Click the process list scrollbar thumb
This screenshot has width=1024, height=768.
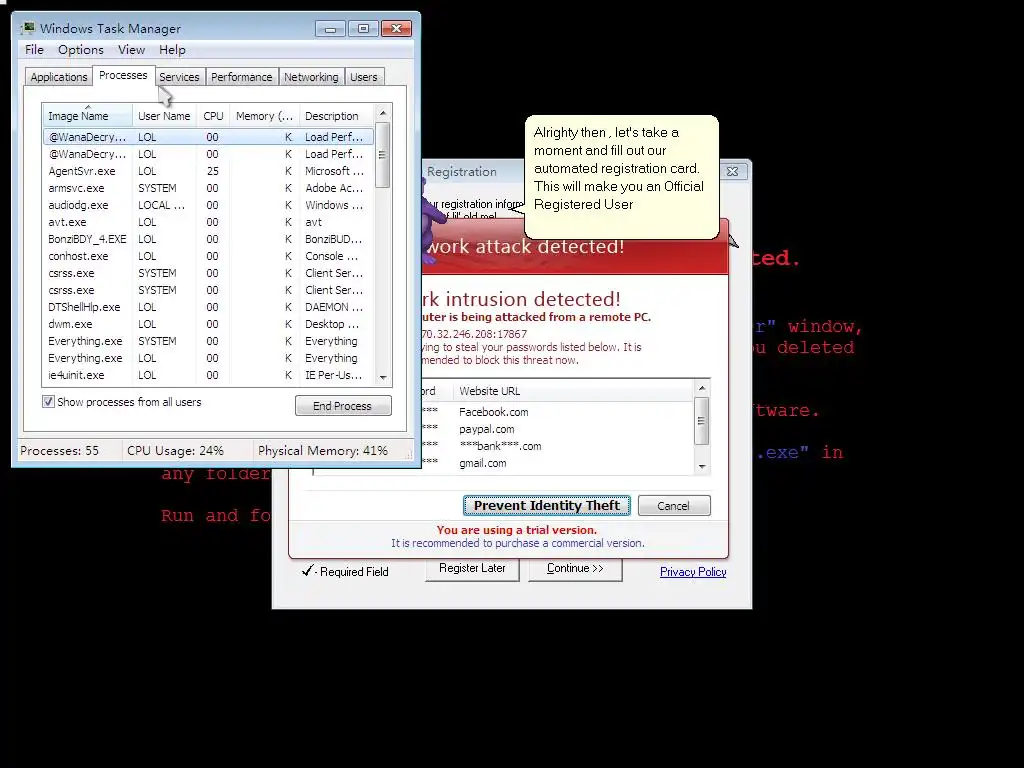pos(383,155)
